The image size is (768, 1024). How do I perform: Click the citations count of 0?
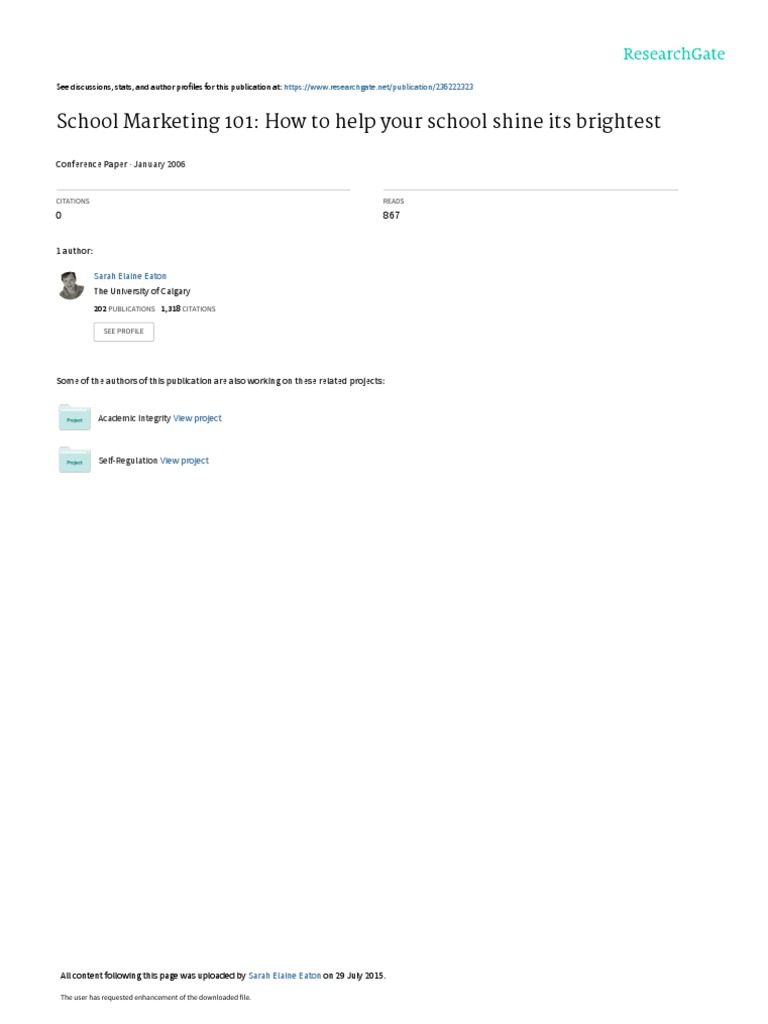tap(59, 216)
